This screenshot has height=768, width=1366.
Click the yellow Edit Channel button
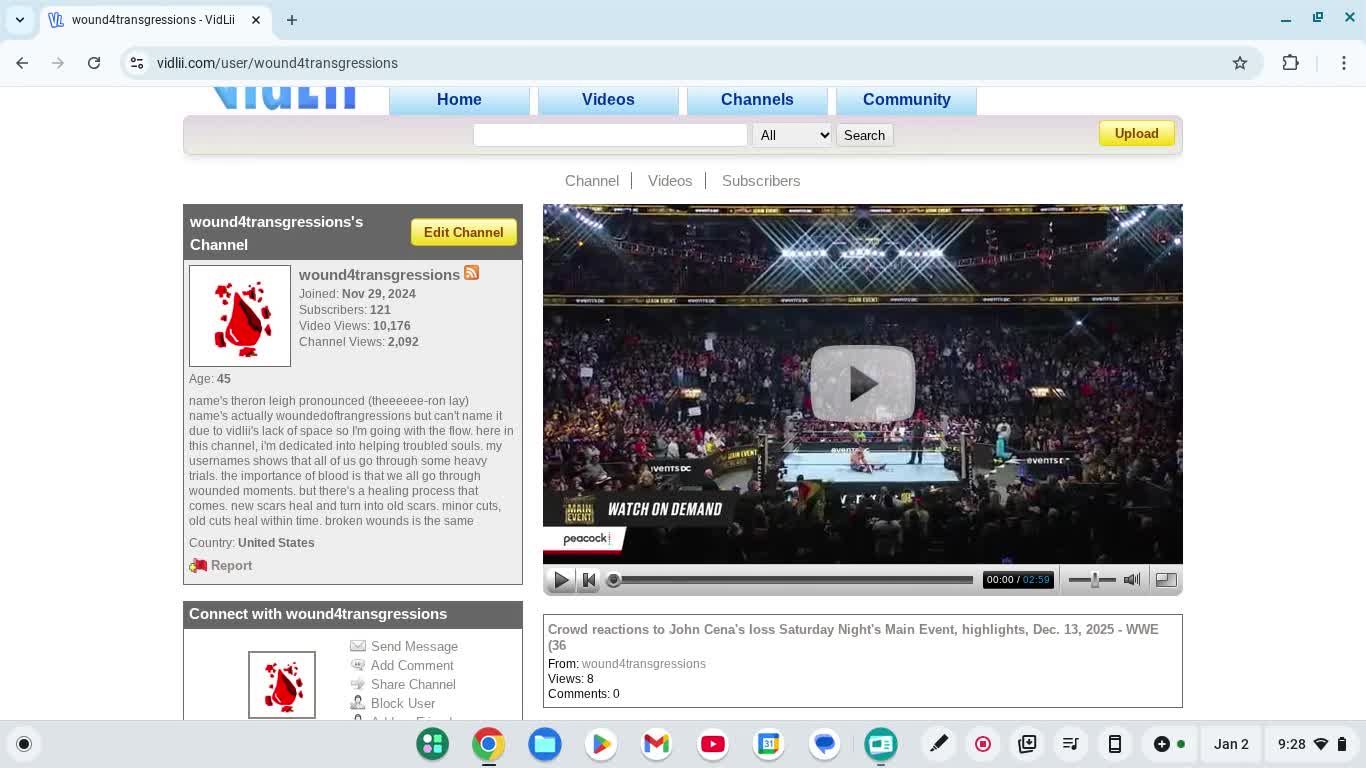[x=463, y=232]
